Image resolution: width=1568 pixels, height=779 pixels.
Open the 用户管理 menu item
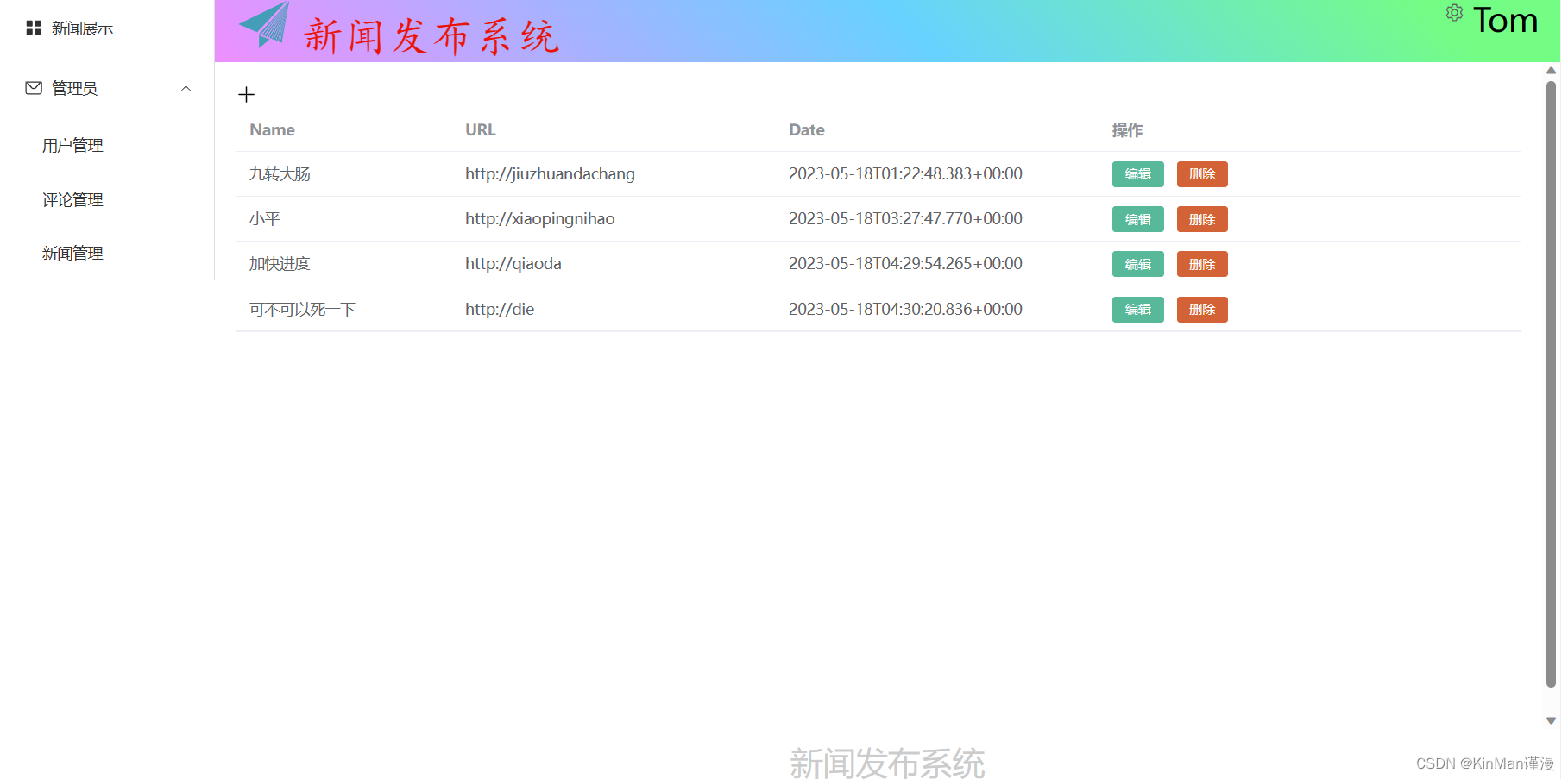point(72,145)
